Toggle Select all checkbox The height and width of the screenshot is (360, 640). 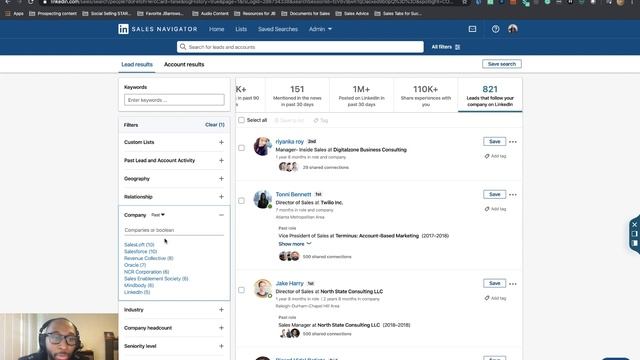(241, 120)
